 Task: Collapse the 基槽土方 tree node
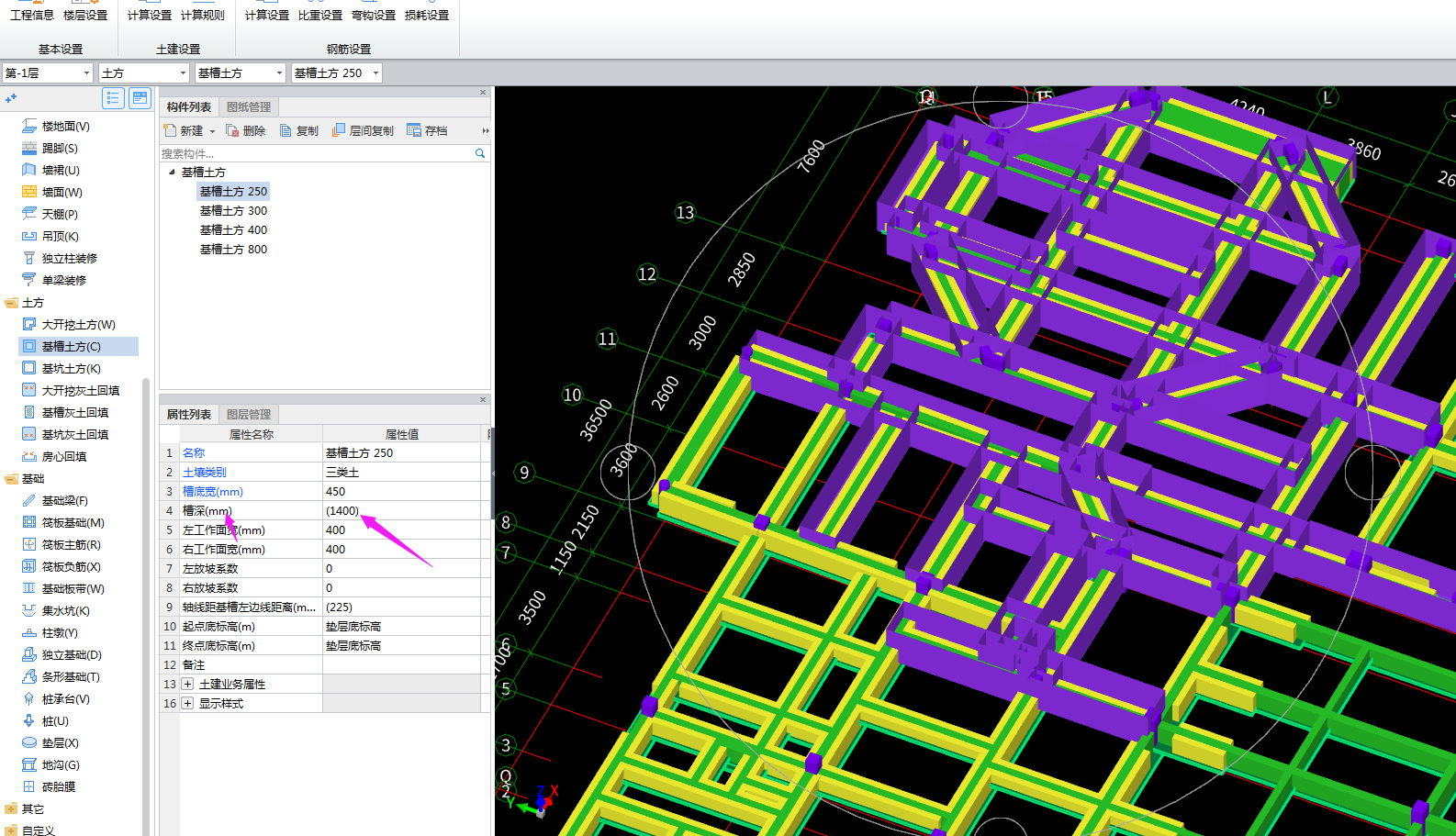point(172,172)
